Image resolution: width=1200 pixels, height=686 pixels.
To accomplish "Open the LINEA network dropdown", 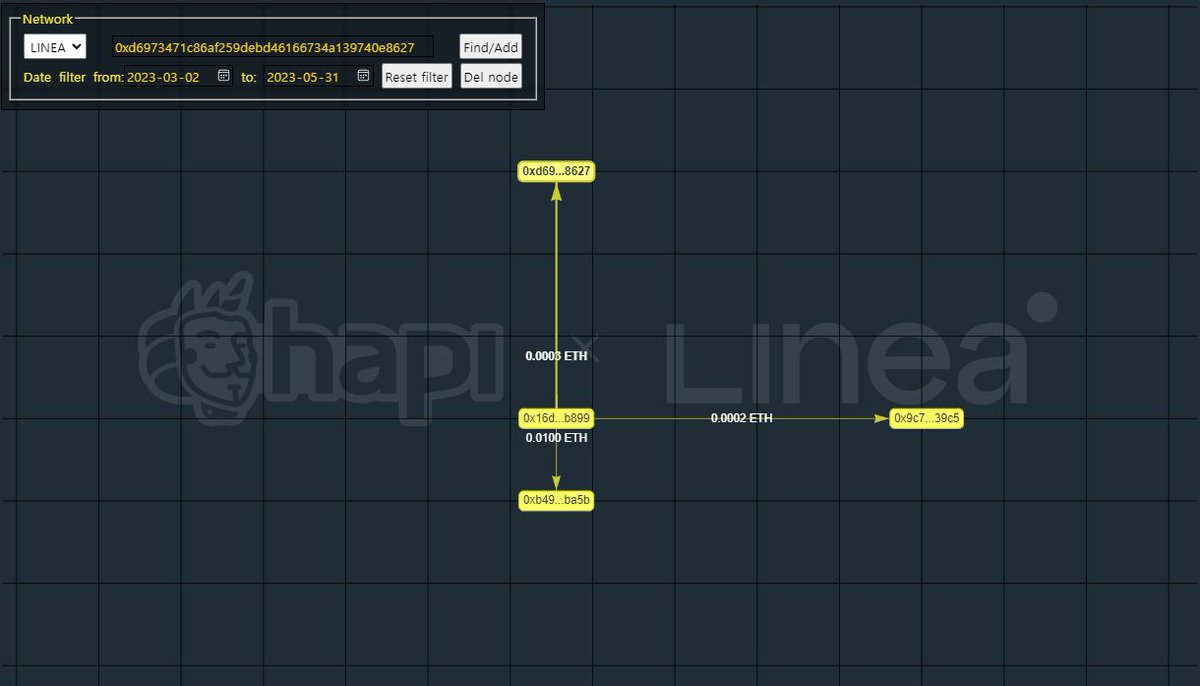I will 55,47.
